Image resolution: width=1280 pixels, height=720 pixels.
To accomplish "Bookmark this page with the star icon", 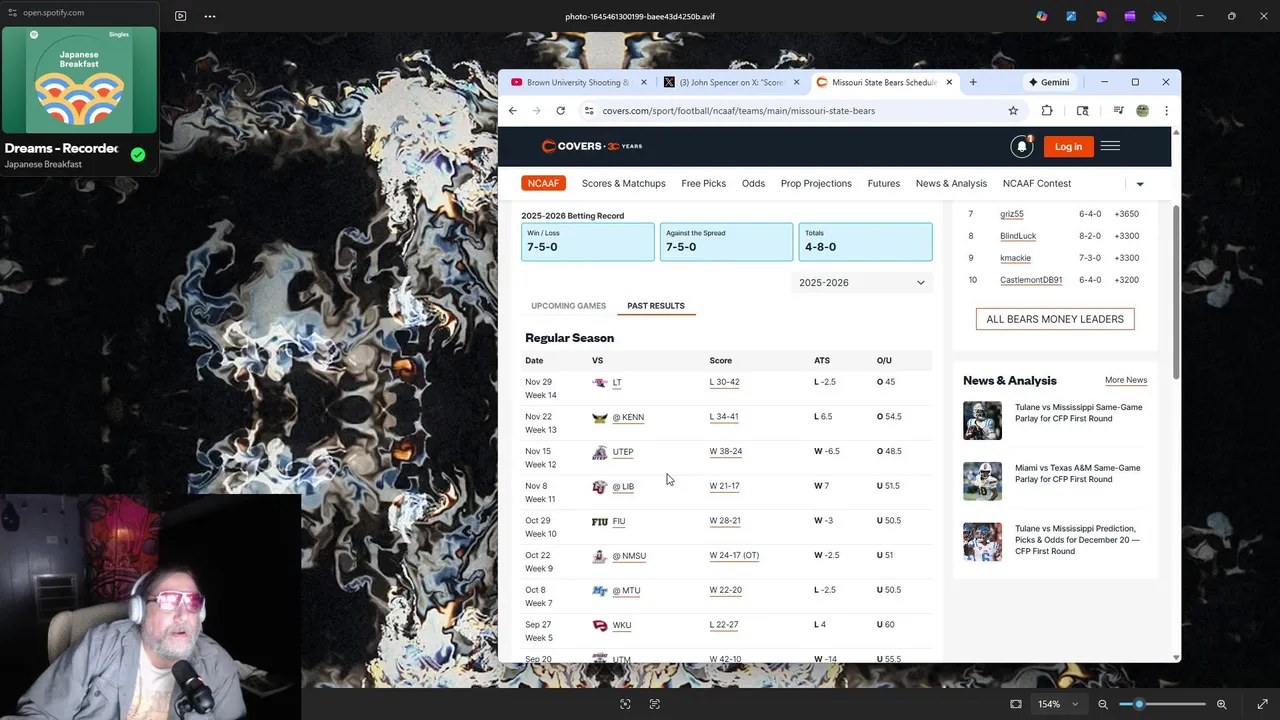I will click(1013, 111).
